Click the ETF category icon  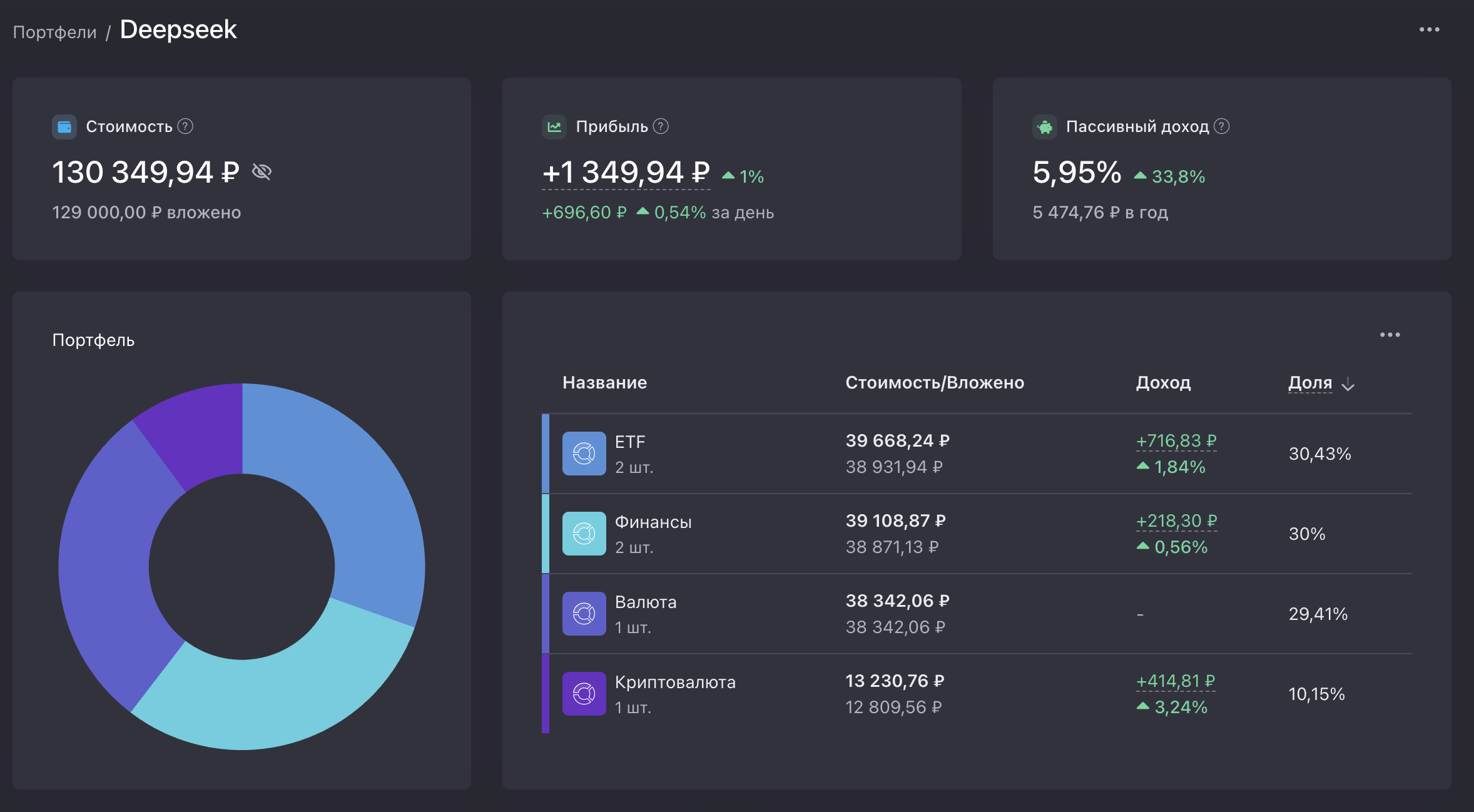584,454
